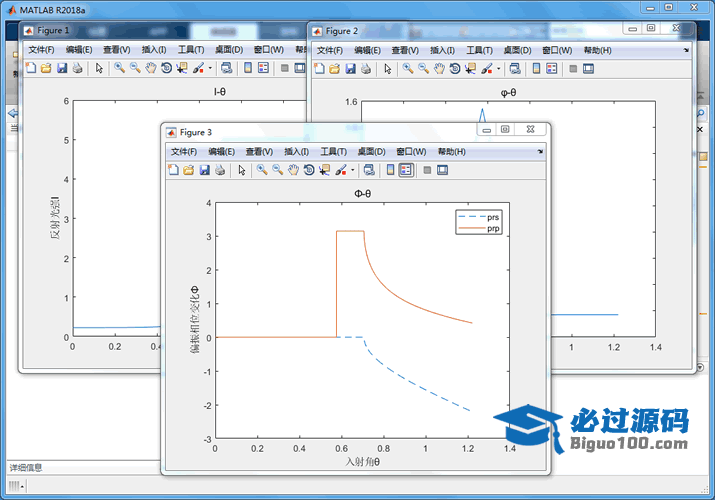715x500 pixels.
Task: Insert legend in Figure 1
Action: [264, 68]
